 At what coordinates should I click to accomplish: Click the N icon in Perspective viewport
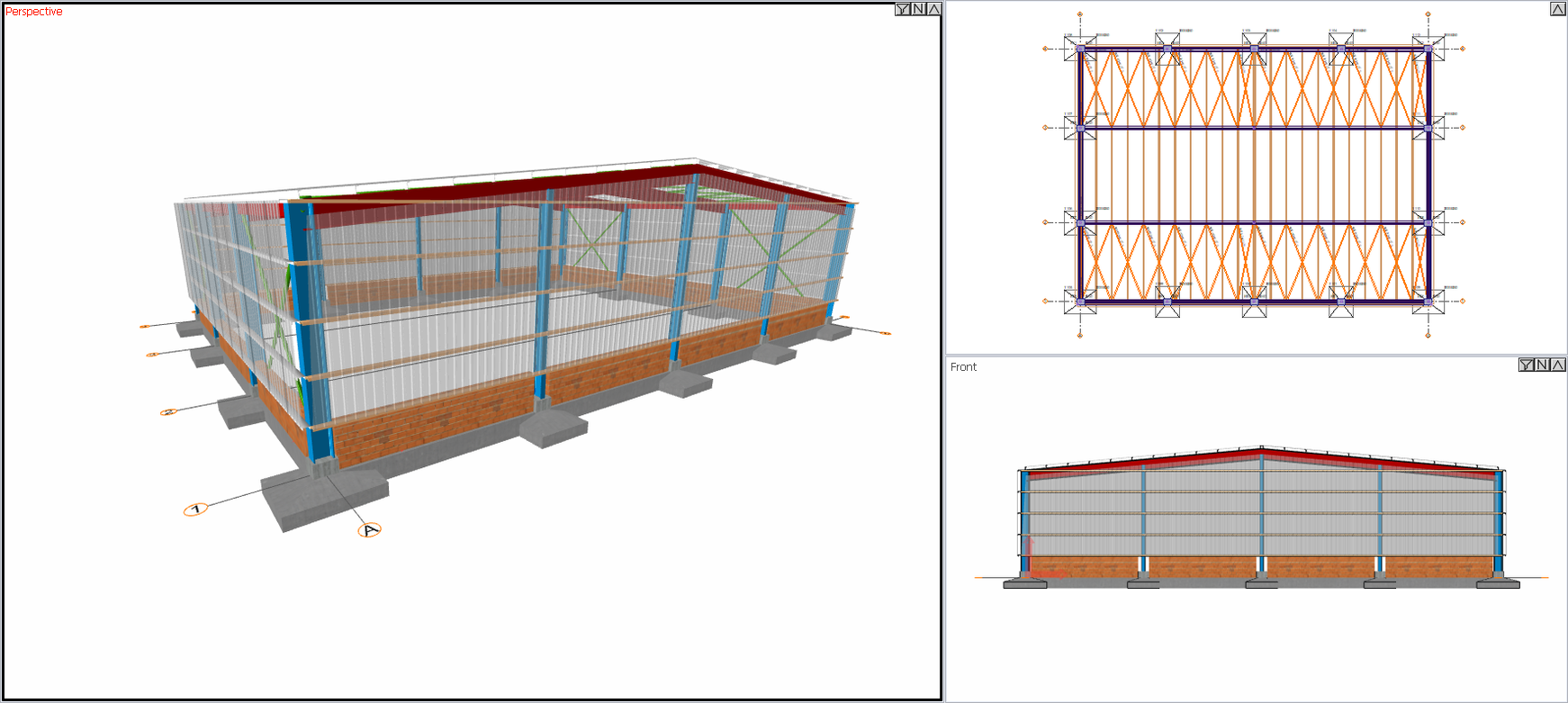pyautogui.click(x=918, y=9)
